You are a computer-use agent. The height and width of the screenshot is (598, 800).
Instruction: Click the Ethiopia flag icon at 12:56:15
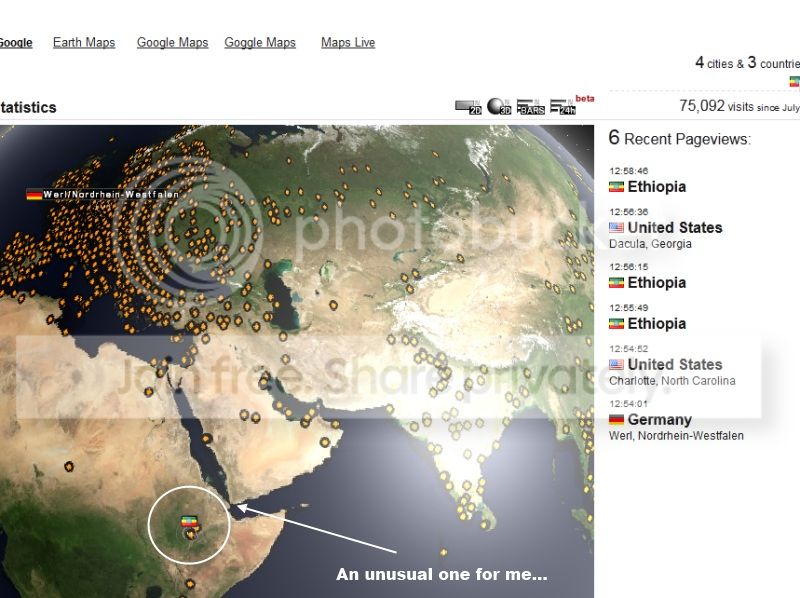pos(616,283)
